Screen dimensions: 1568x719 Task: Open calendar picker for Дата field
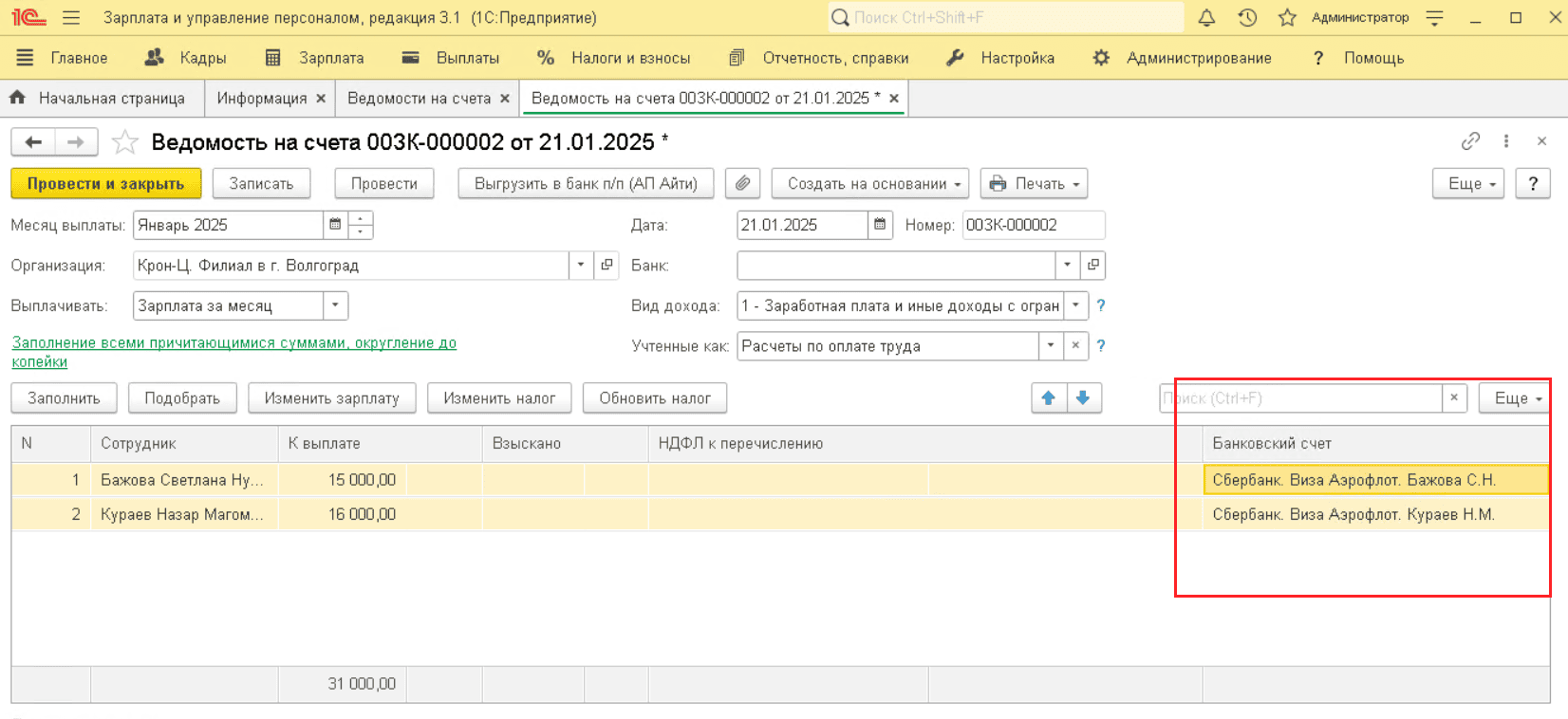tap(880, 226)
